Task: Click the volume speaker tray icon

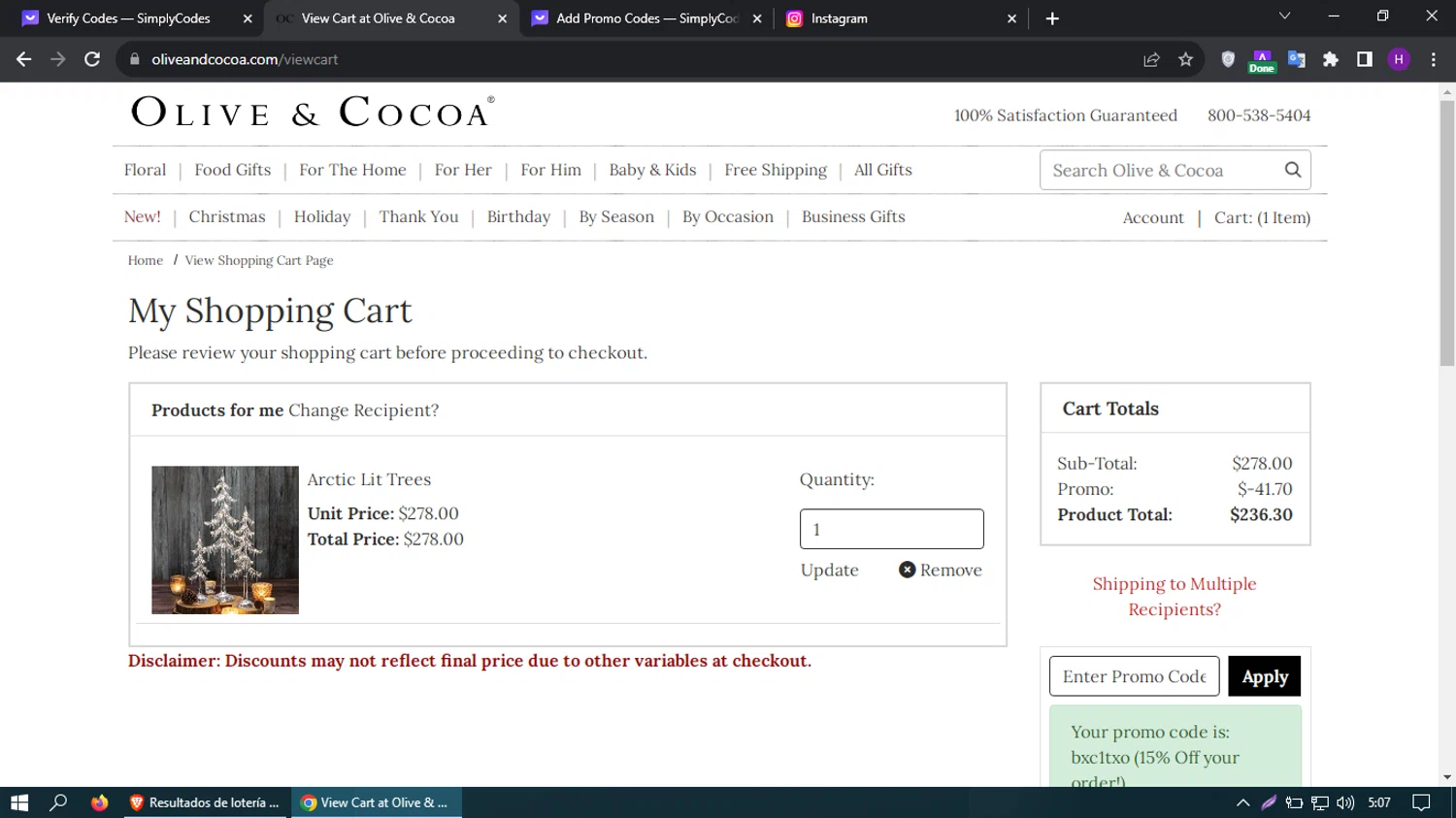Action: (x=1345, y=802)
